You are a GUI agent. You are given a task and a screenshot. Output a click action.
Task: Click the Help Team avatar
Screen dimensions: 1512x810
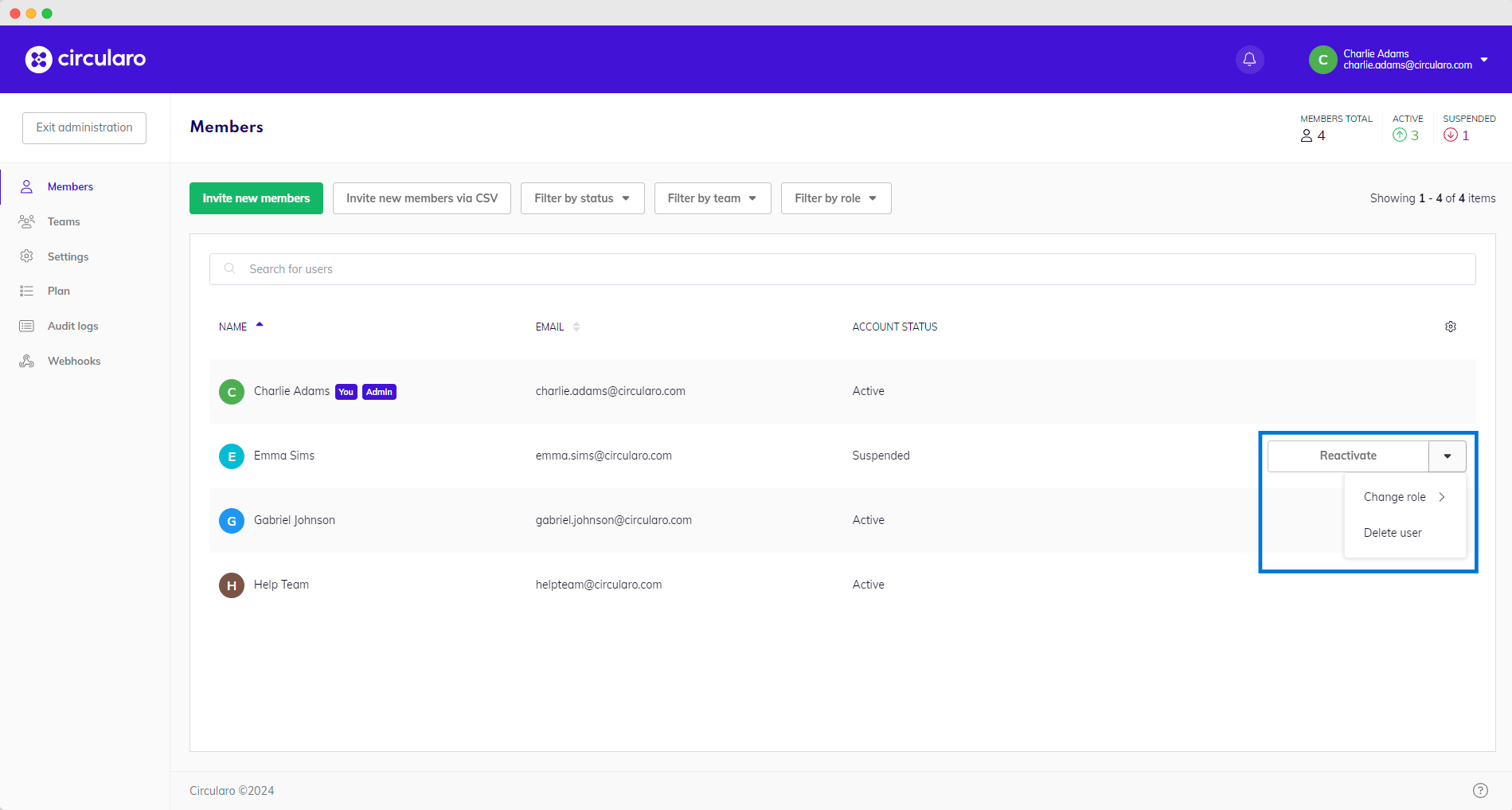coord(232,585)
